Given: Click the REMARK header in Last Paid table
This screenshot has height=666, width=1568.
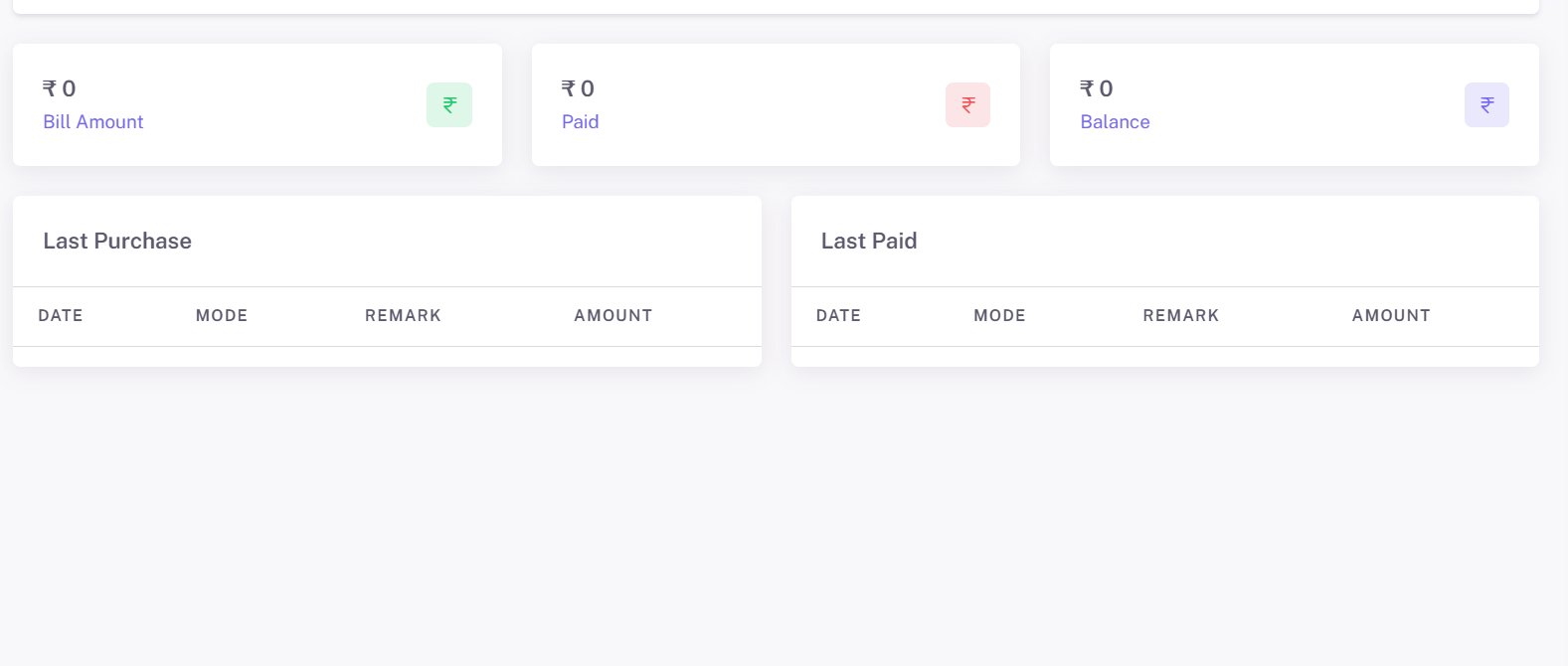Looking at the screenshot, I should 1180,315.
